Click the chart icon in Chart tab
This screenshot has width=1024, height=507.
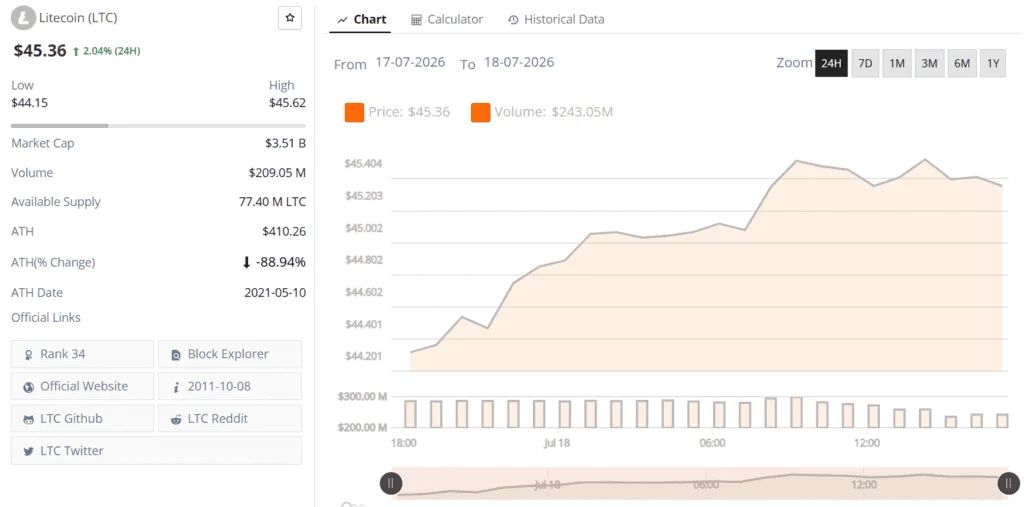pyautogui.click(x=342, y=20)
